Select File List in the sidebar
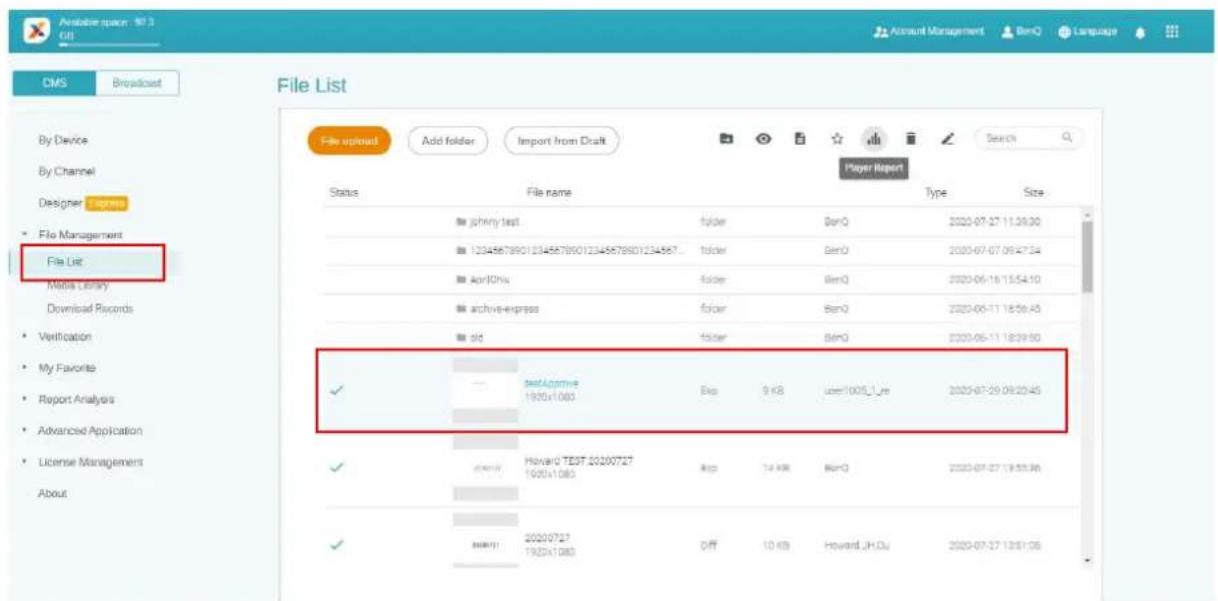The width and height of the screenshot is (1218, 601). click(63, 261)
